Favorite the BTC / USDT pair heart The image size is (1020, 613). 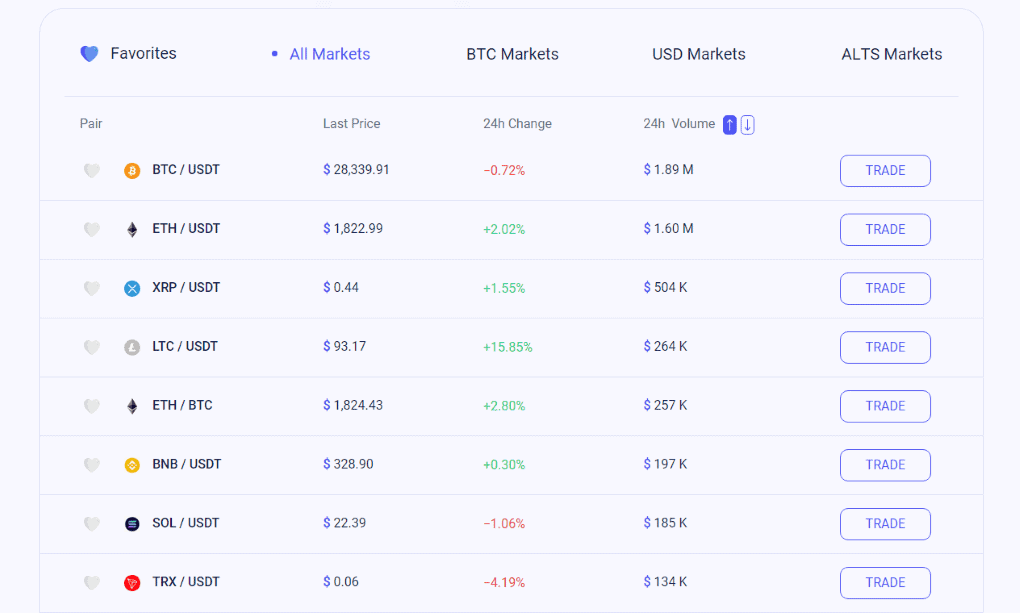coord(92,170)
